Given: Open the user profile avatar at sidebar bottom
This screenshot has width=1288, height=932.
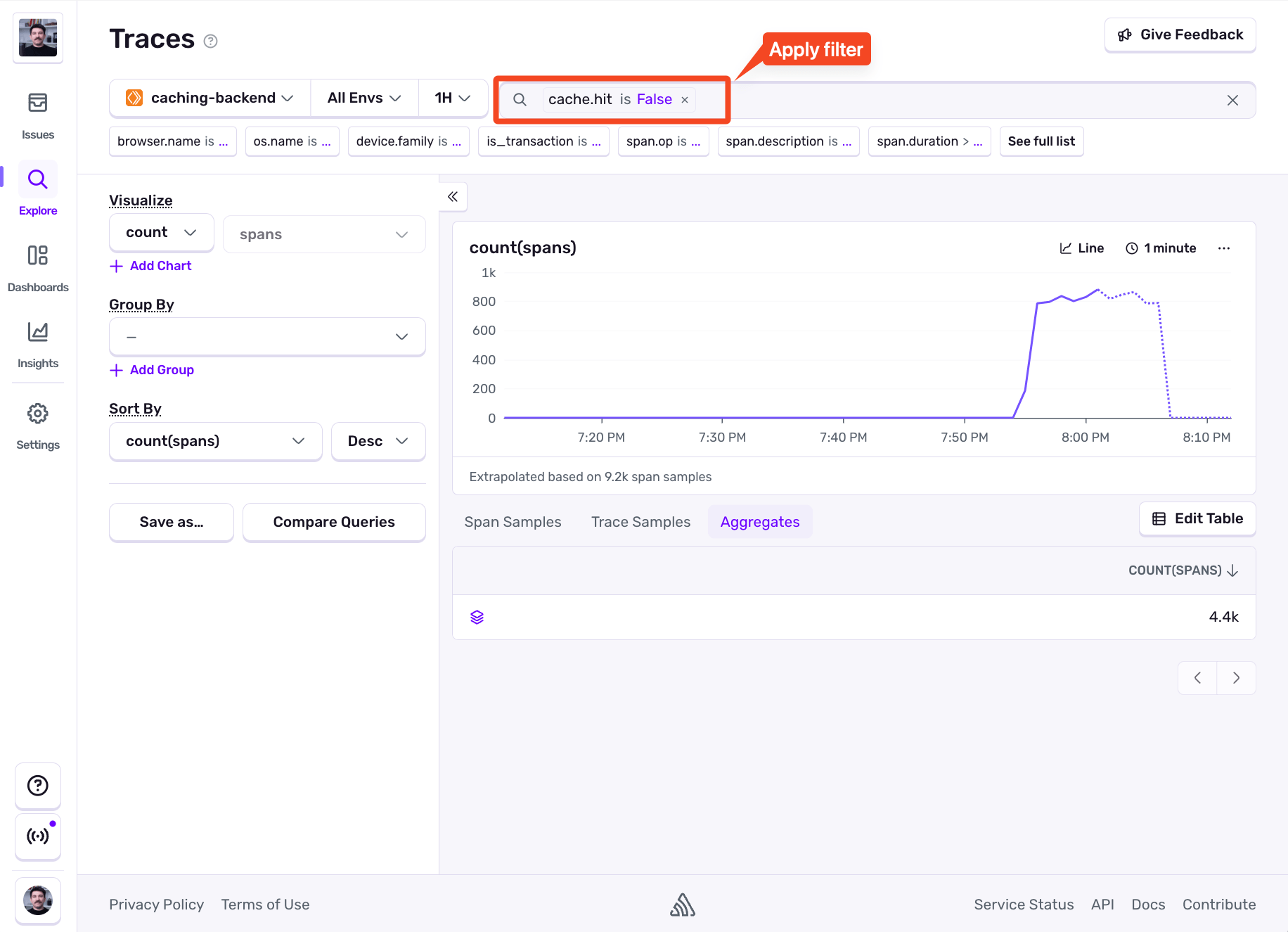Looking at the screenshot, I should tap(38, 900).
